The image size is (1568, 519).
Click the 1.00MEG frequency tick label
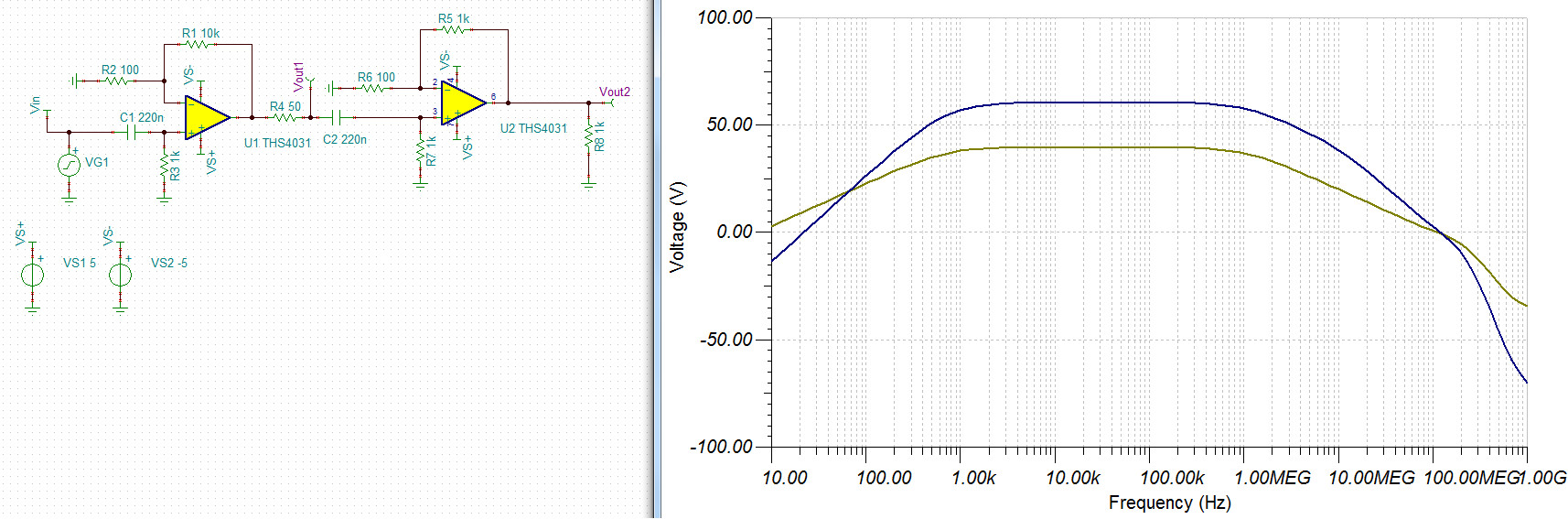click(1273, 478)
